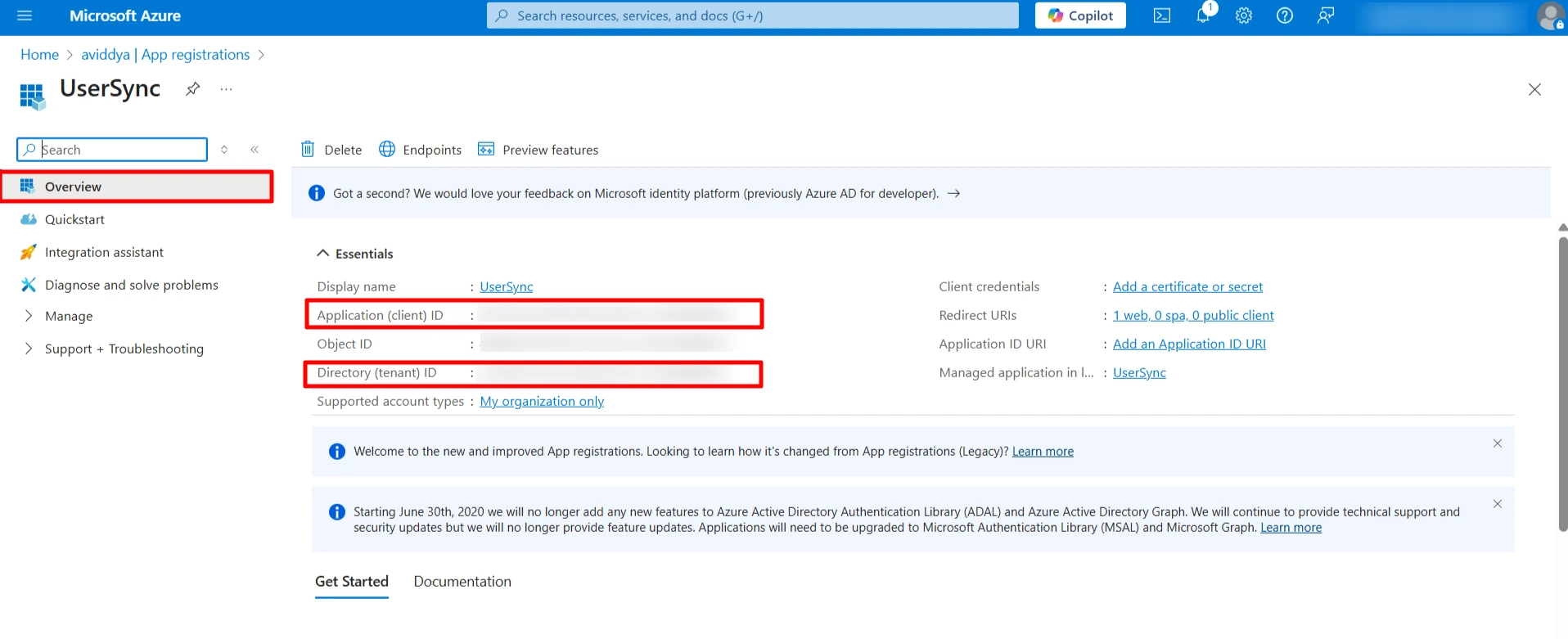The image size is (1568, 639).
Task: Open the notifications bell
Action: click(1203, 16)
